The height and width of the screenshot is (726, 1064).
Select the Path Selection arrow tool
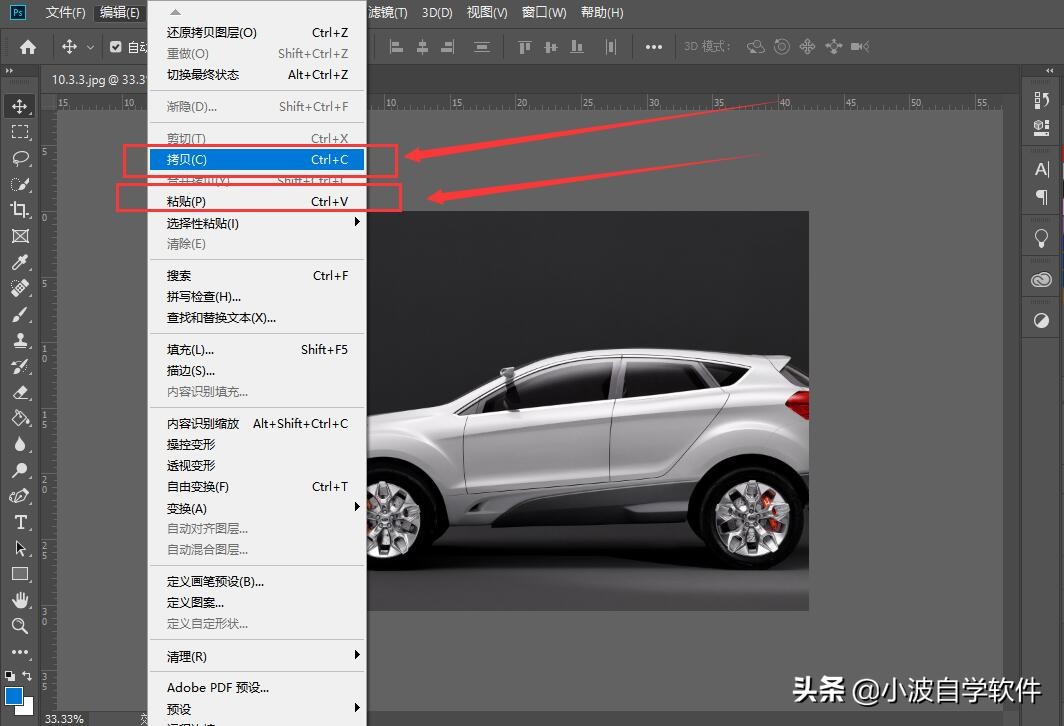20,548
